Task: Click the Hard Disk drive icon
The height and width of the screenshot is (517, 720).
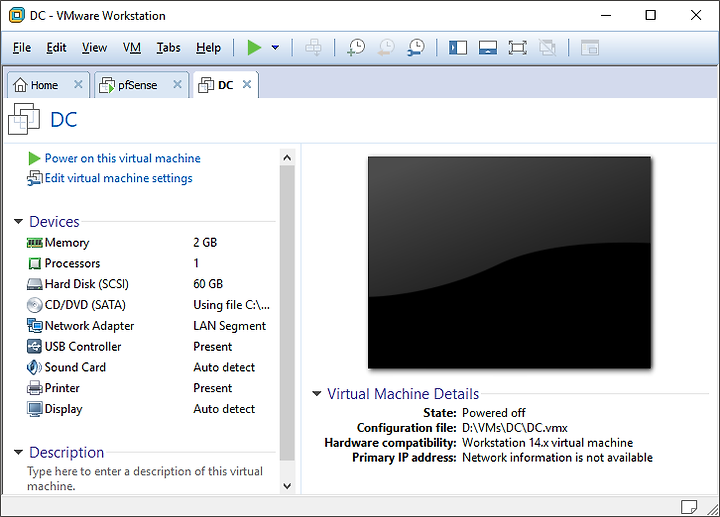Action: coord(34,284)
